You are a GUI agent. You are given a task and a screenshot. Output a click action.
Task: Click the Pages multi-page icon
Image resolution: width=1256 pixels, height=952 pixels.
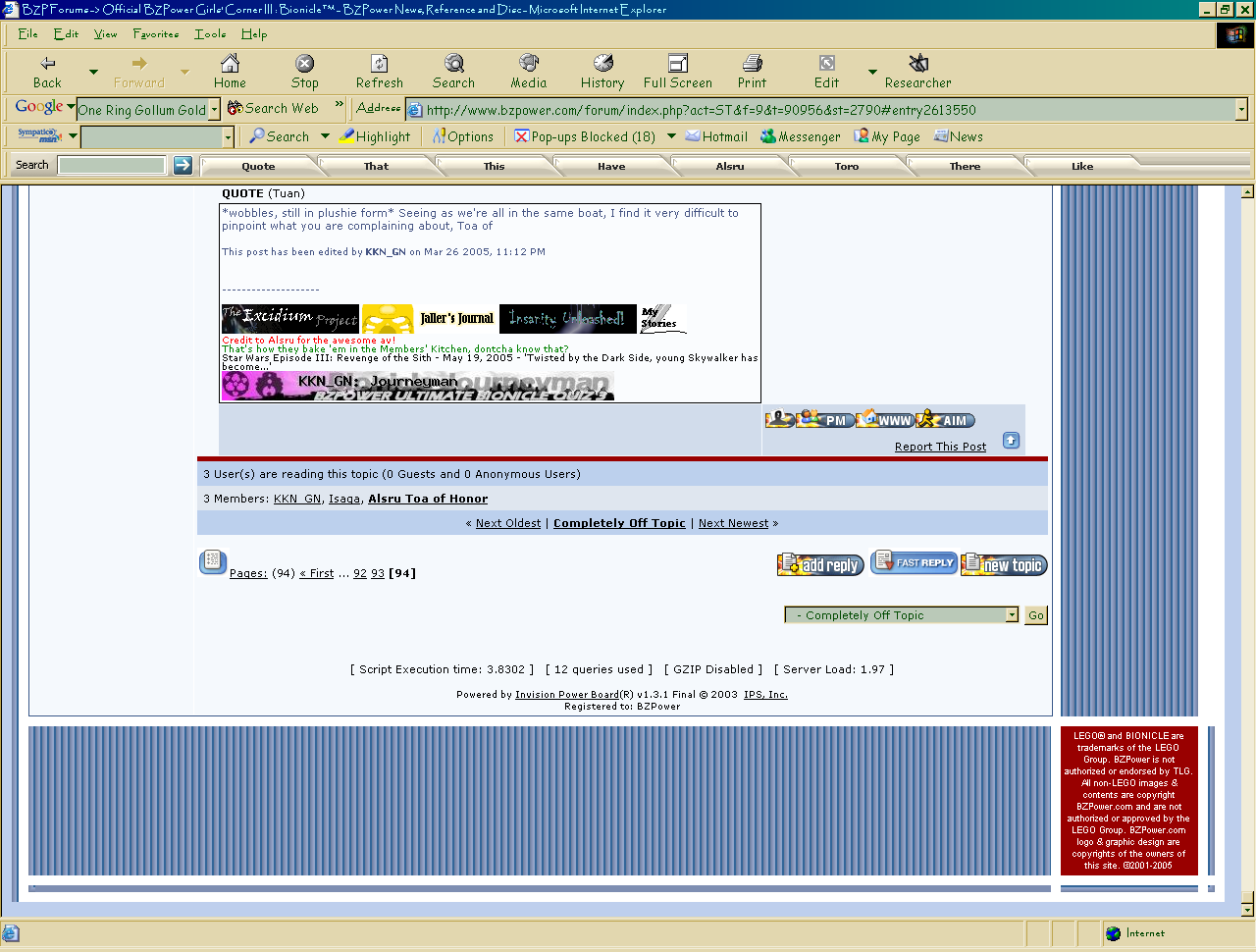click(x=213, y=562)
